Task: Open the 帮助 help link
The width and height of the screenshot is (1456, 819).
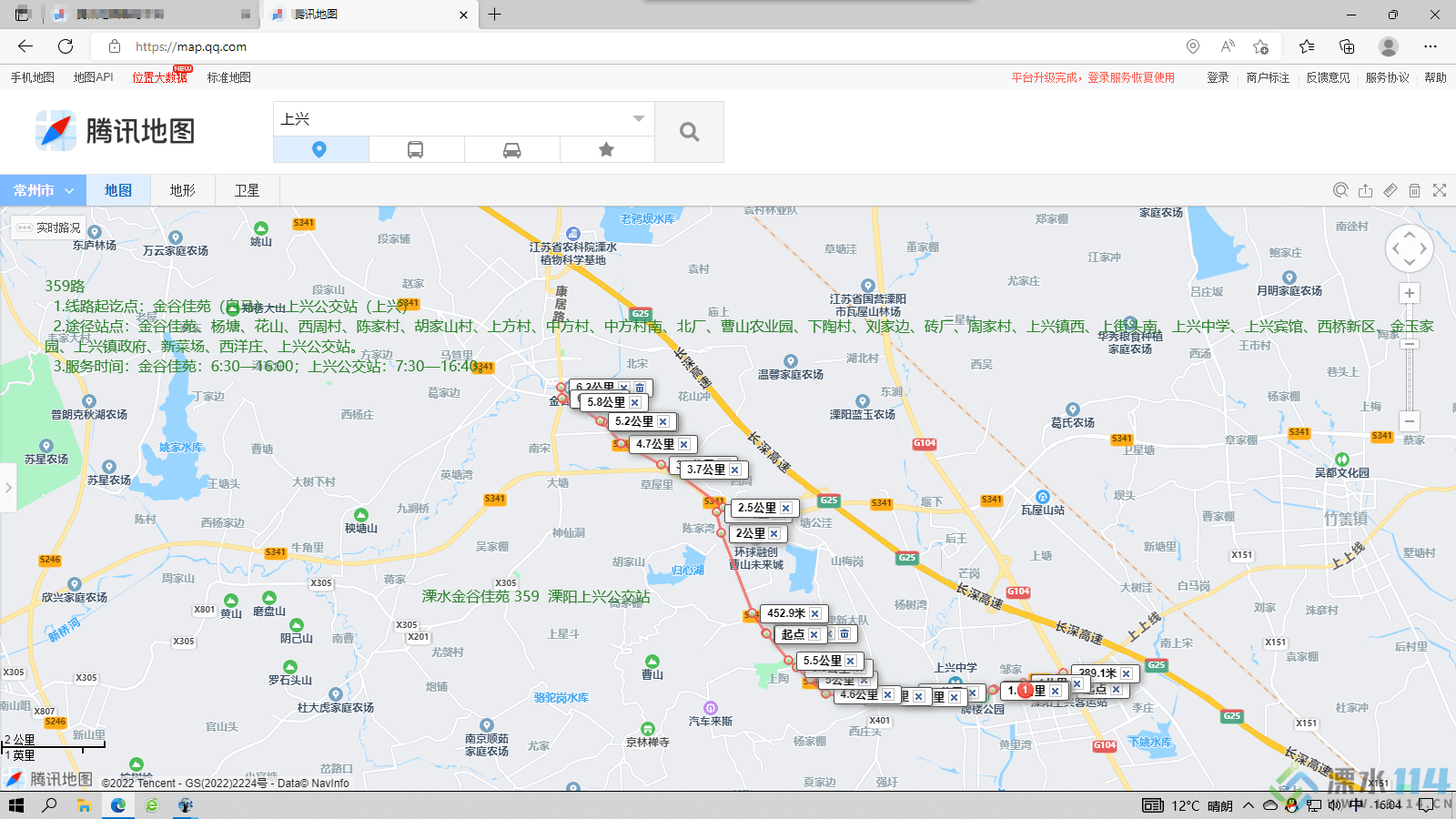Action: click(1435, 77)
